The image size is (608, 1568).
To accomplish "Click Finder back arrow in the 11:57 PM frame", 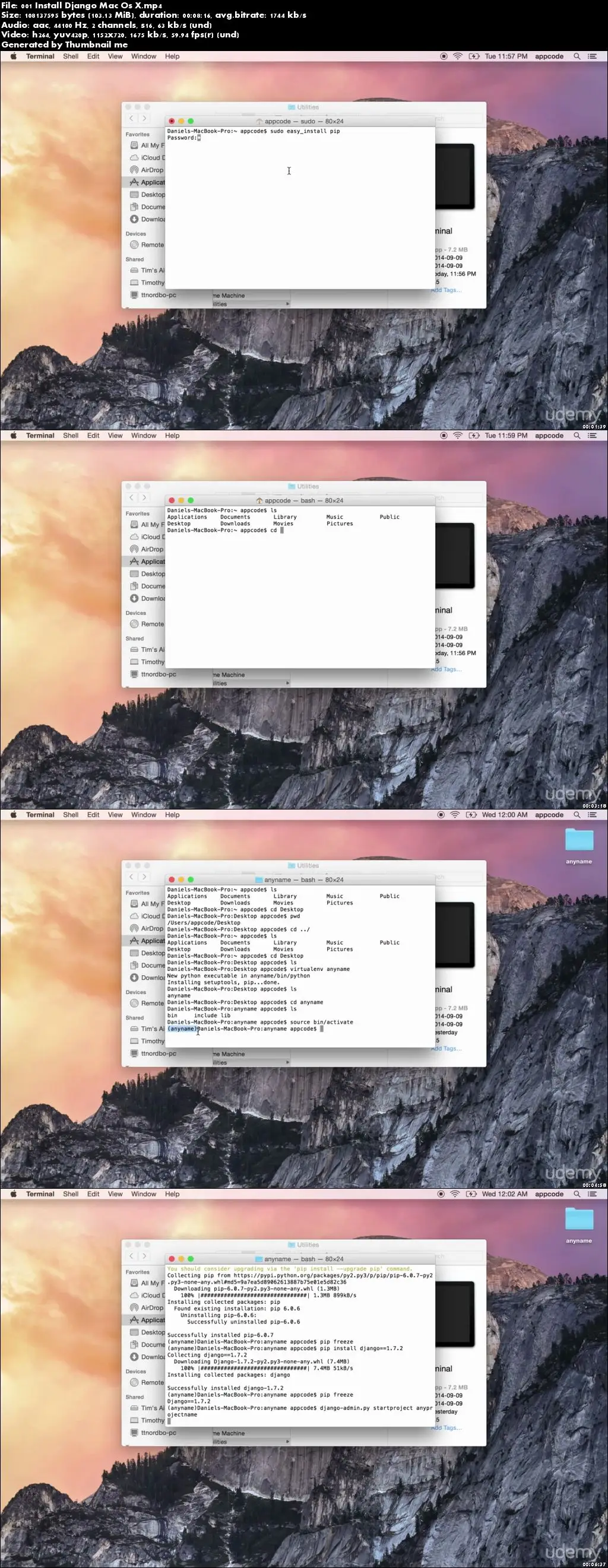I will [132, 118].
